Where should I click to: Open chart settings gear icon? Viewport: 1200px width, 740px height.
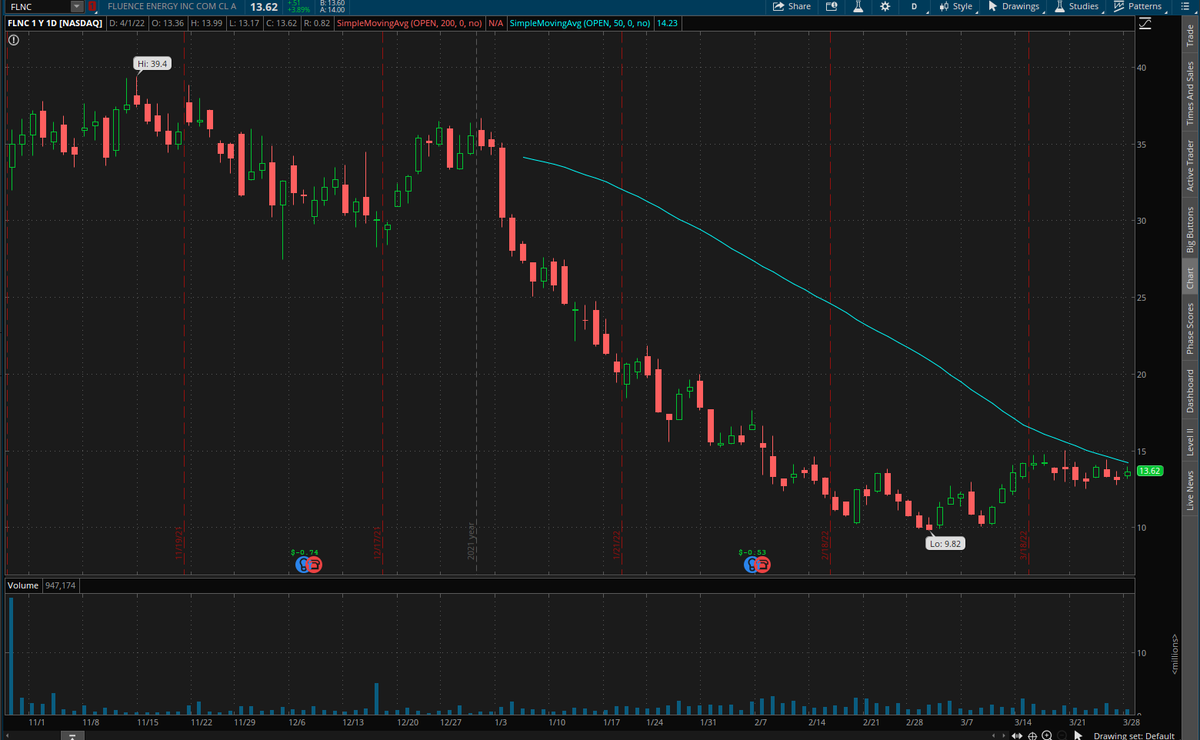click(x=885, y=6)
